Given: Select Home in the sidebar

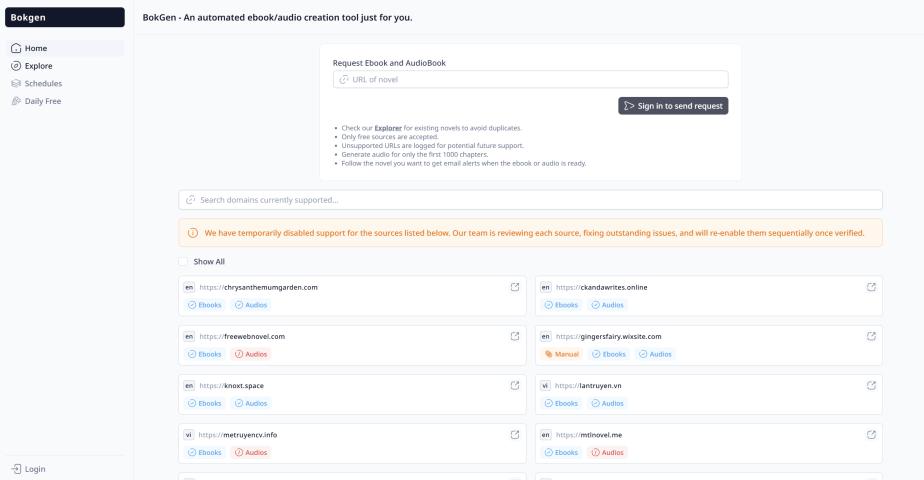Looking at the screenshot, I should pos(36,48).
